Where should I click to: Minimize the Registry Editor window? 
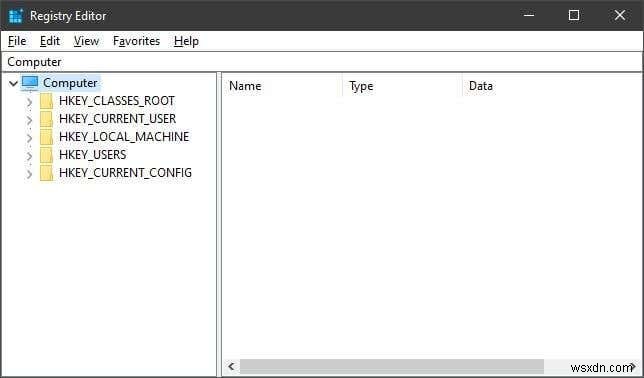point(529,16)
